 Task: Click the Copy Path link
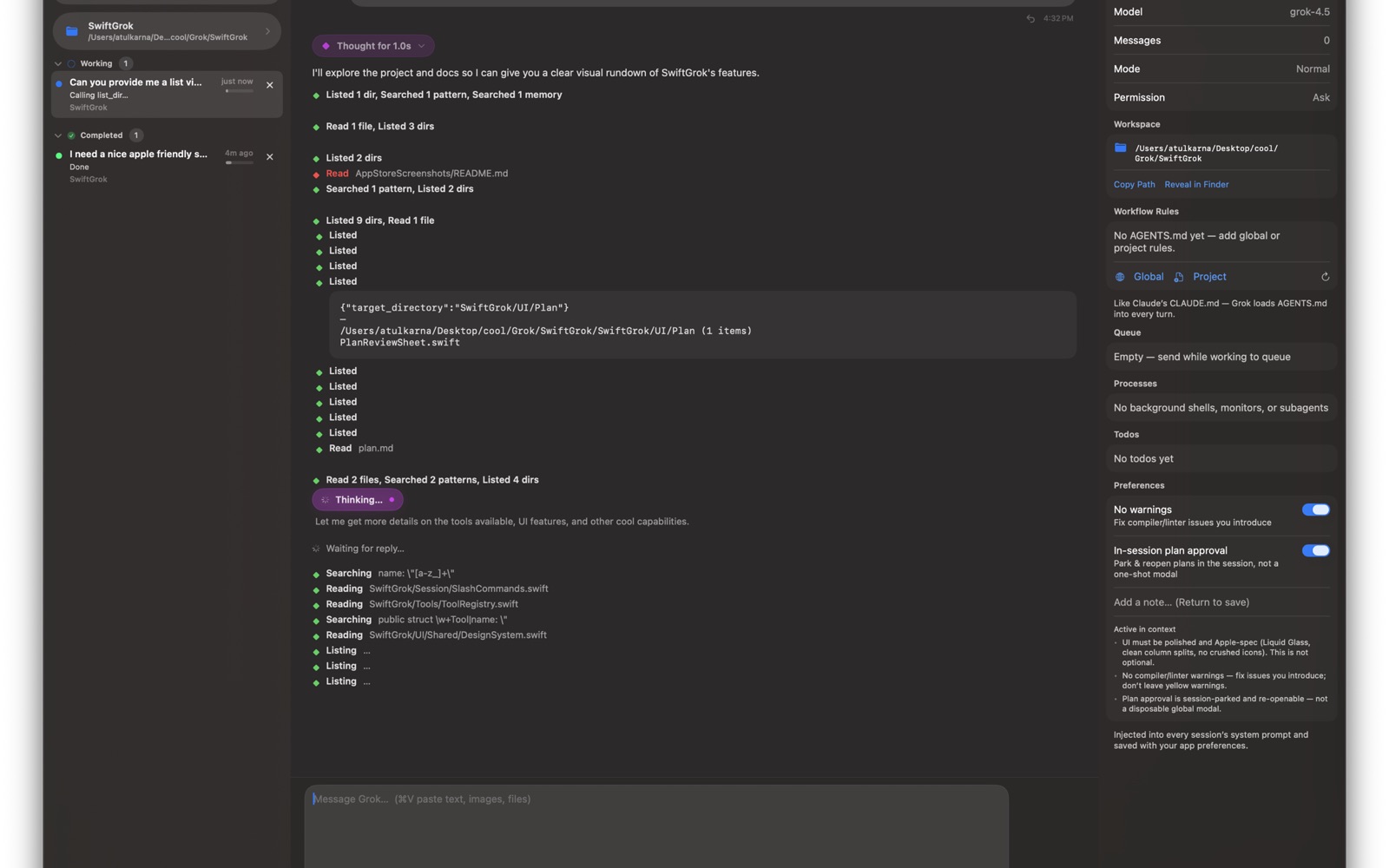pos(1134,185)
